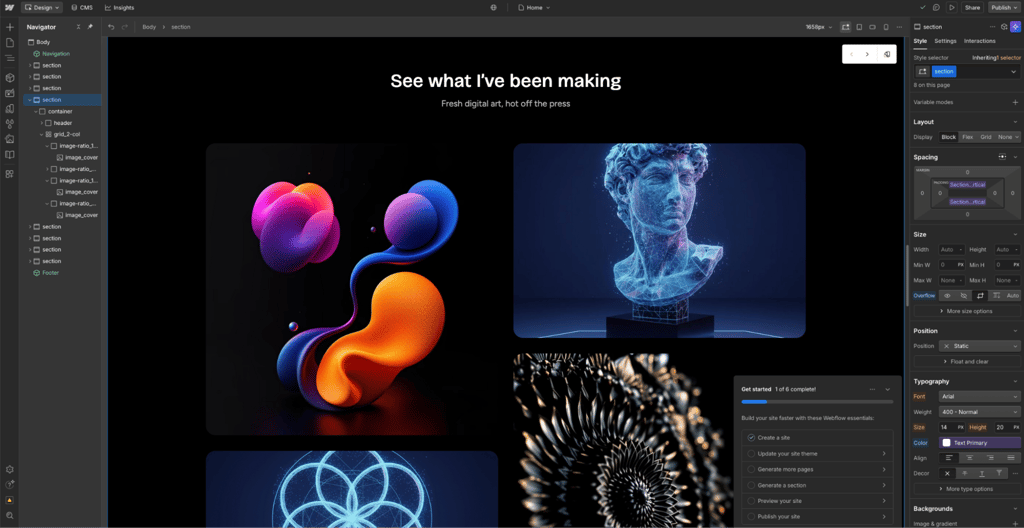Screen dimensions: 1024x528
Task: Switch to the Settings tab
Action: point(945,41)
